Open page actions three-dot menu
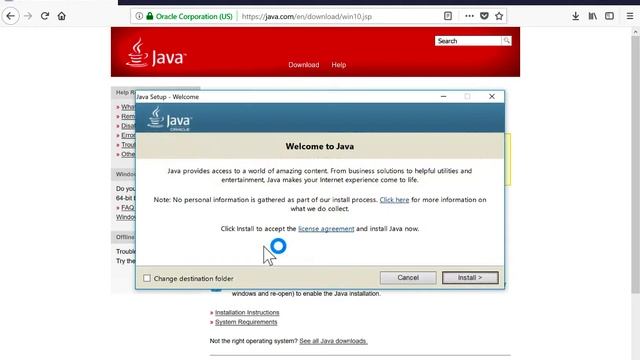 point(469,16)
